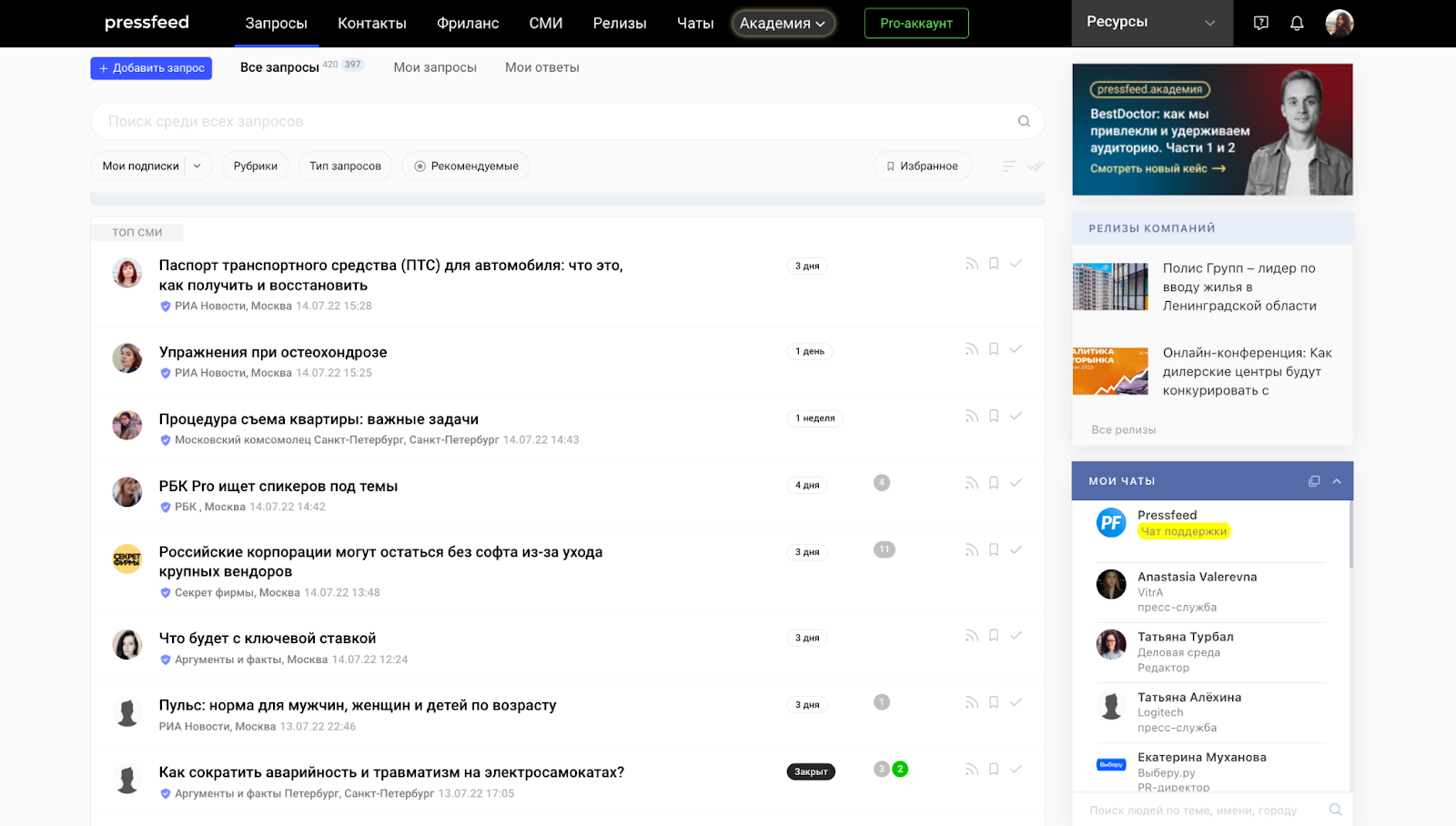The image size is (1456, 826).
Task: Mark all requests as read icon
Action: 1036,166
